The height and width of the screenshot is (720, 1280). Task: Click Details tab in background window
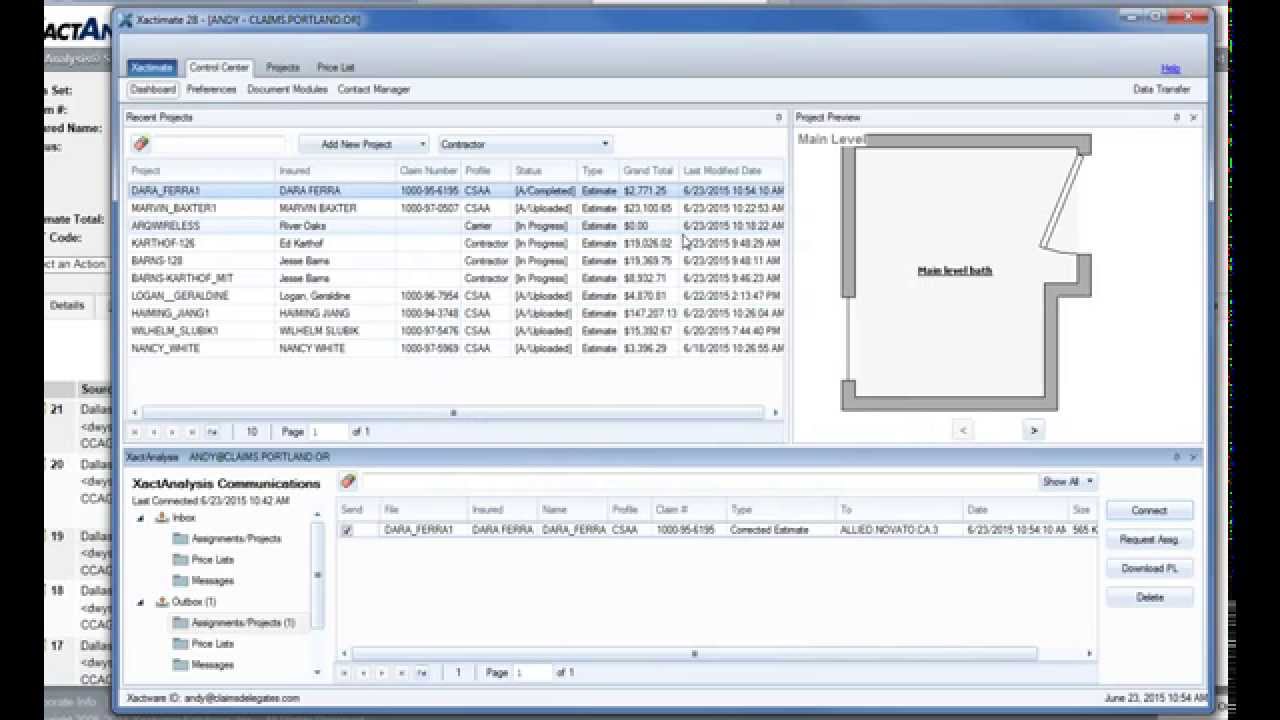tap(67, 305)
